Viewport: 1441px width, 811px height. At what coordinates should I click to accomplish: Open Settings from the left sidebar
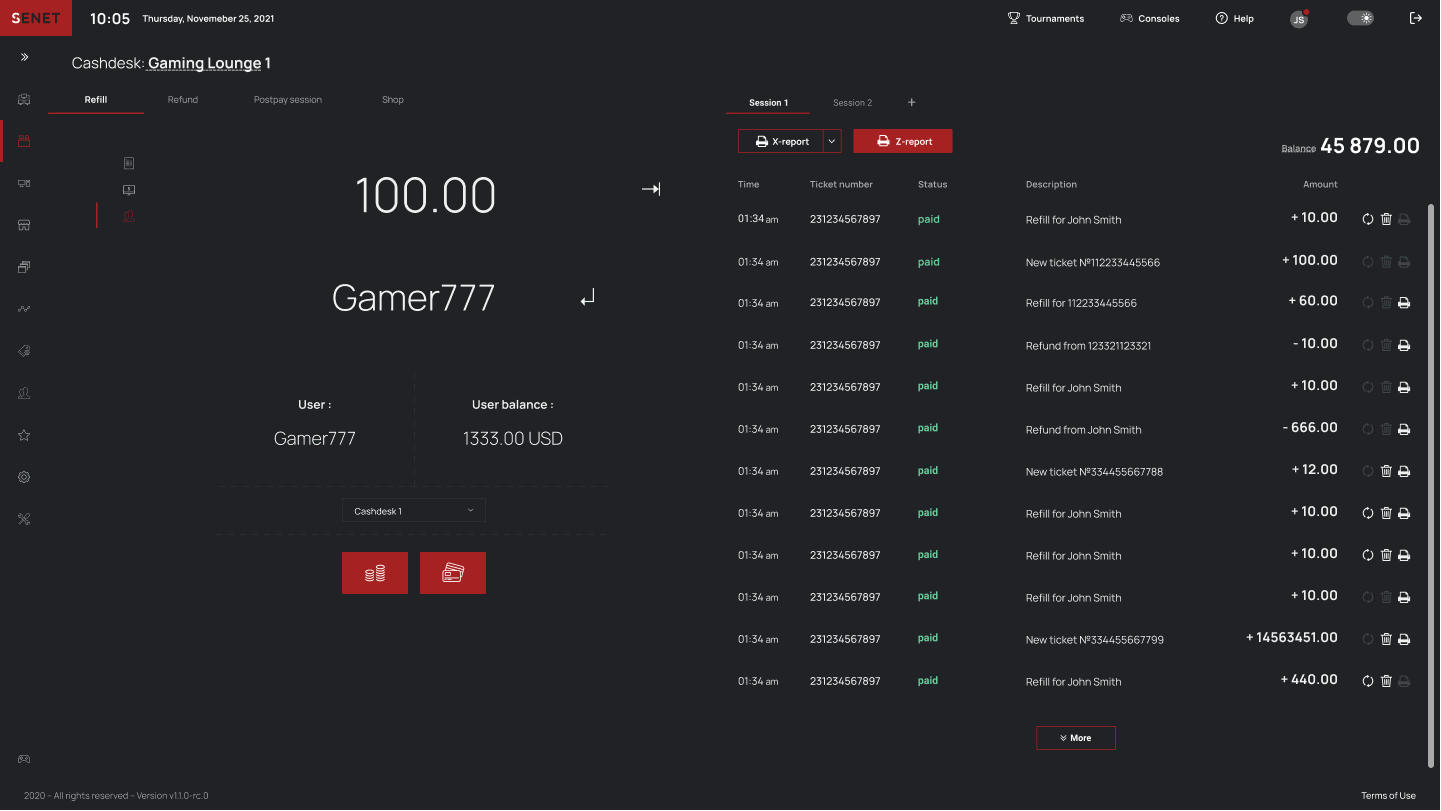24,477
